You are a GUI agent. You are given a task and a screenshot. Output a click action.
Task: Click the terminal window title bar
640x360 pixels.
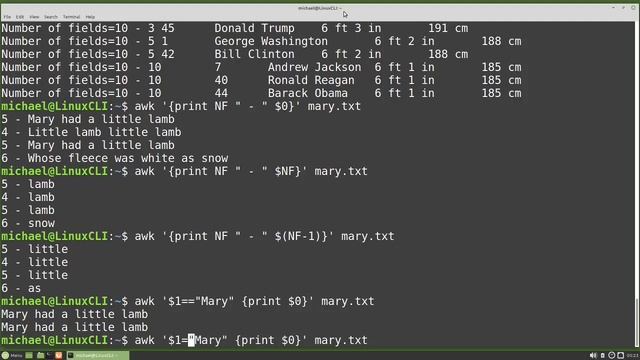pos(320,8)
